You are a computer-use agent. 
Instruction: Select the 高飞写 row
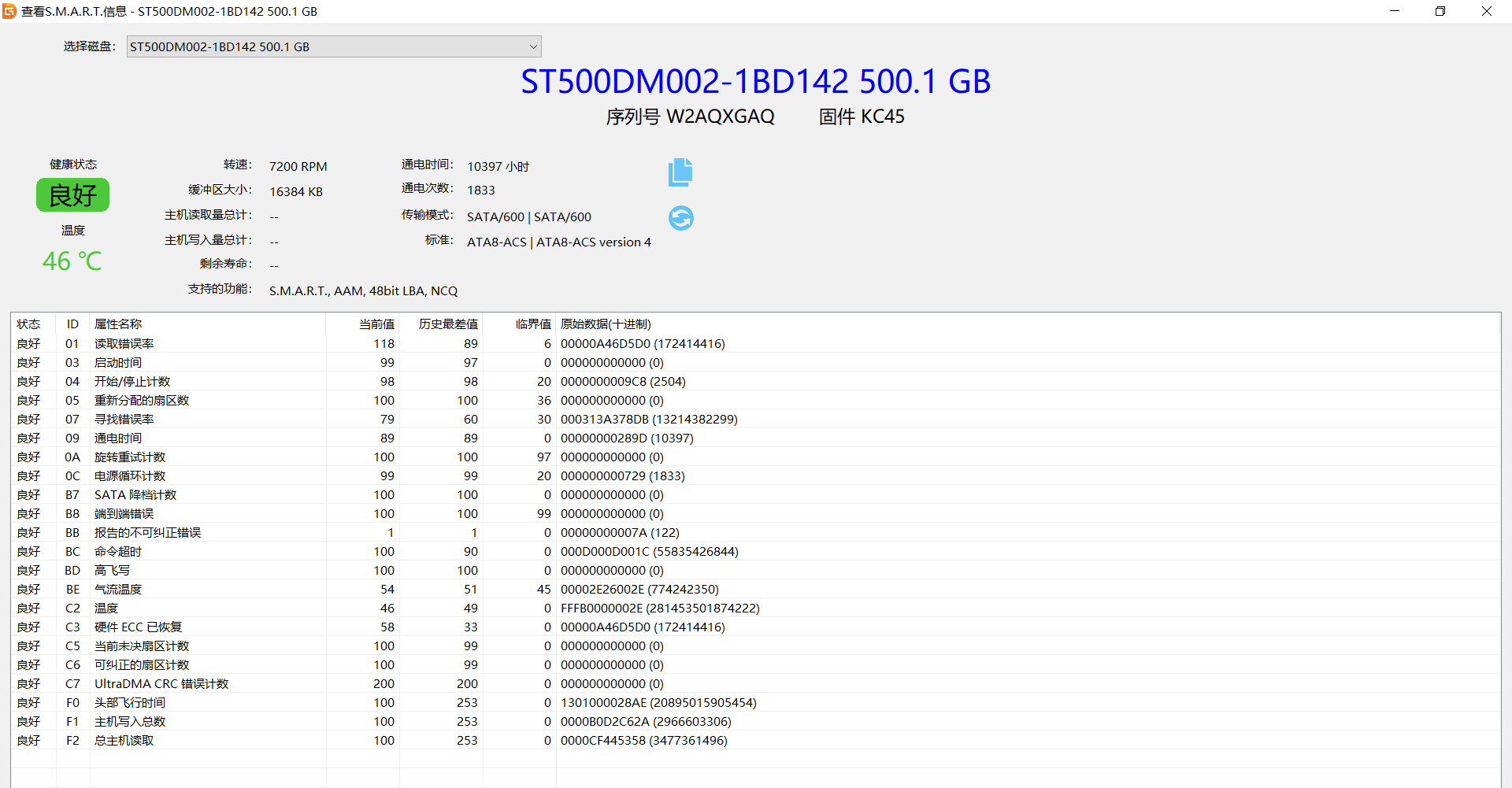(x=756, y=571)
